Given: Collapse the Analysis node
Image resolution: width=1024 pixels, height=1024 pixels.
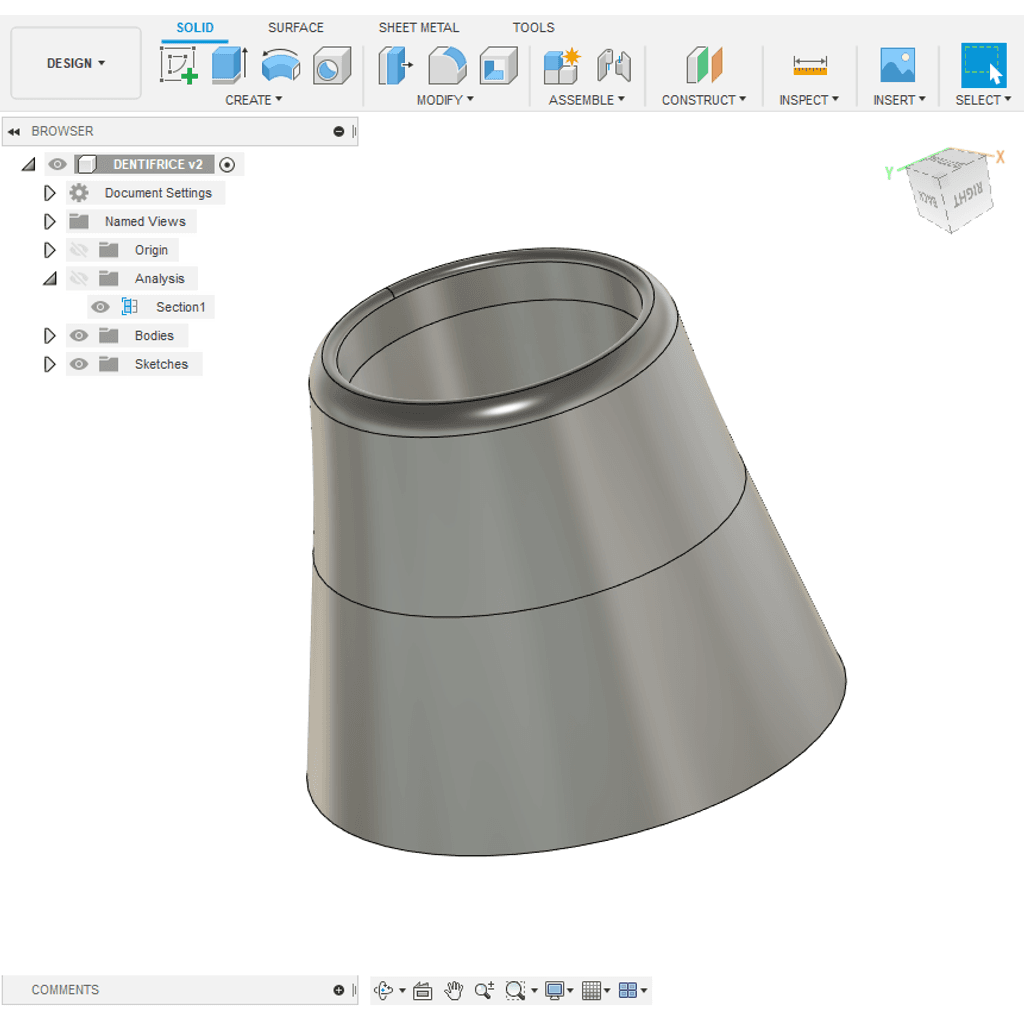Looking at the screenshot, I should point(50,279).
